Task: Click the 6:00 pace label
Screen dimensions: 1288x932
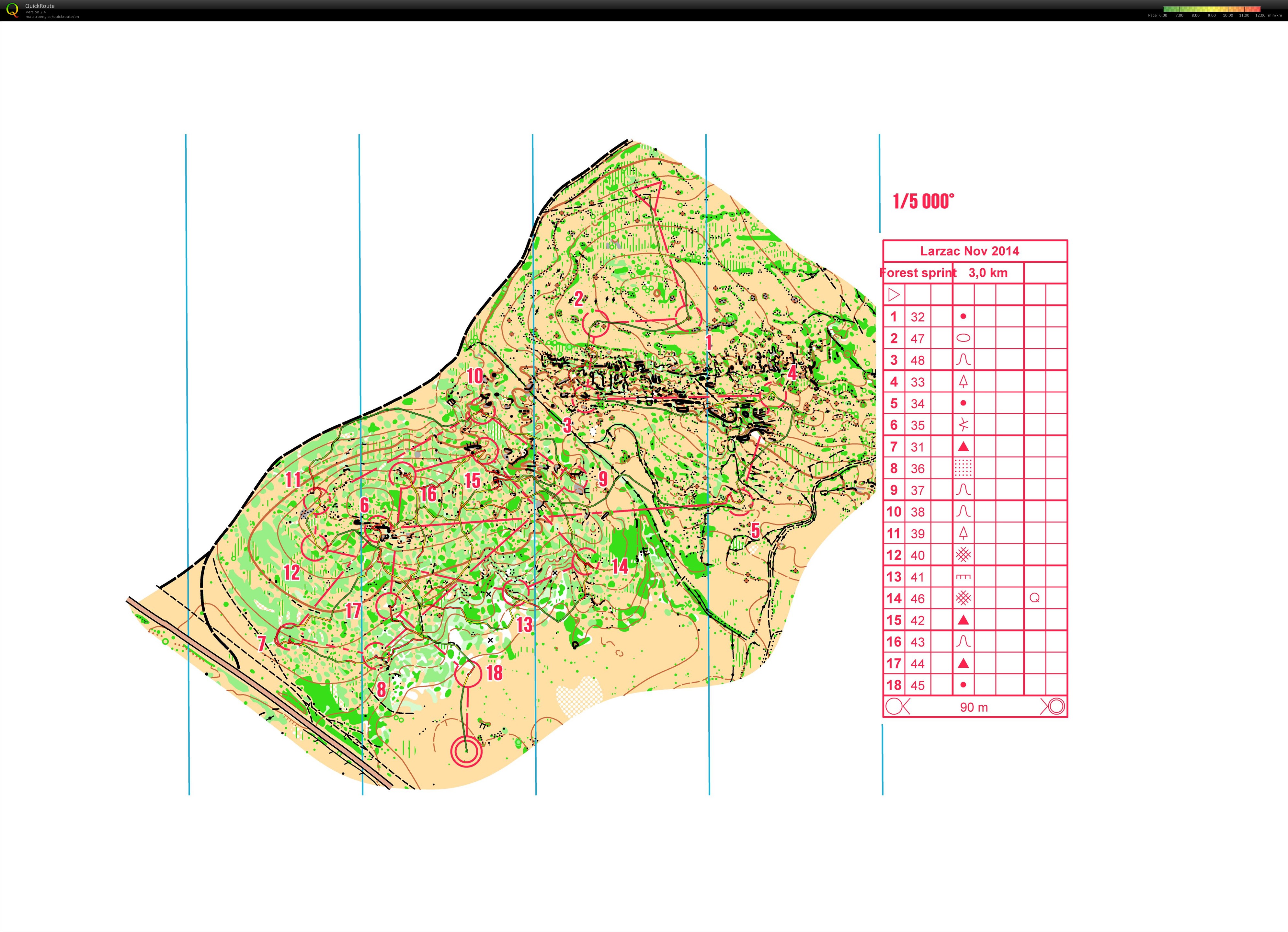Action: point(1163,15)
